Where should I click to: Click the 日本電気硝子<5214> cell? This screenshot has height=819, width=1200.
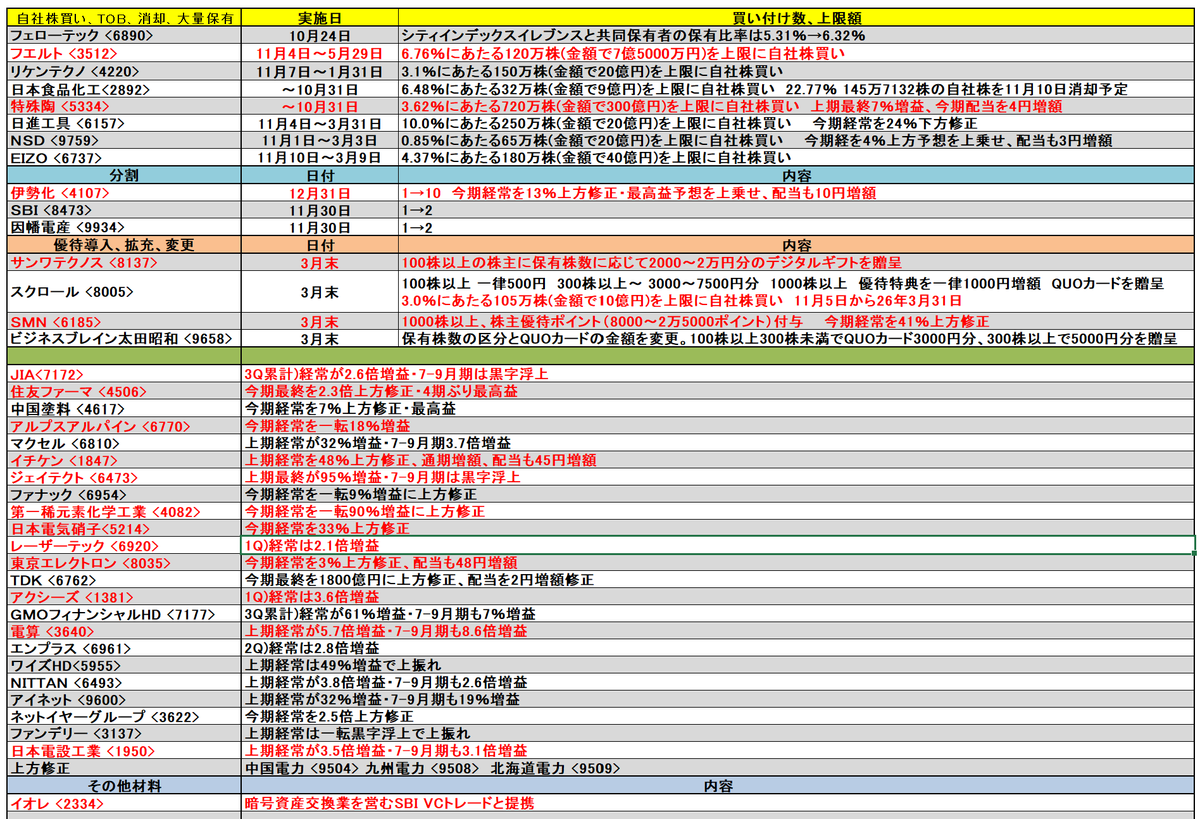tap(124, 528)
